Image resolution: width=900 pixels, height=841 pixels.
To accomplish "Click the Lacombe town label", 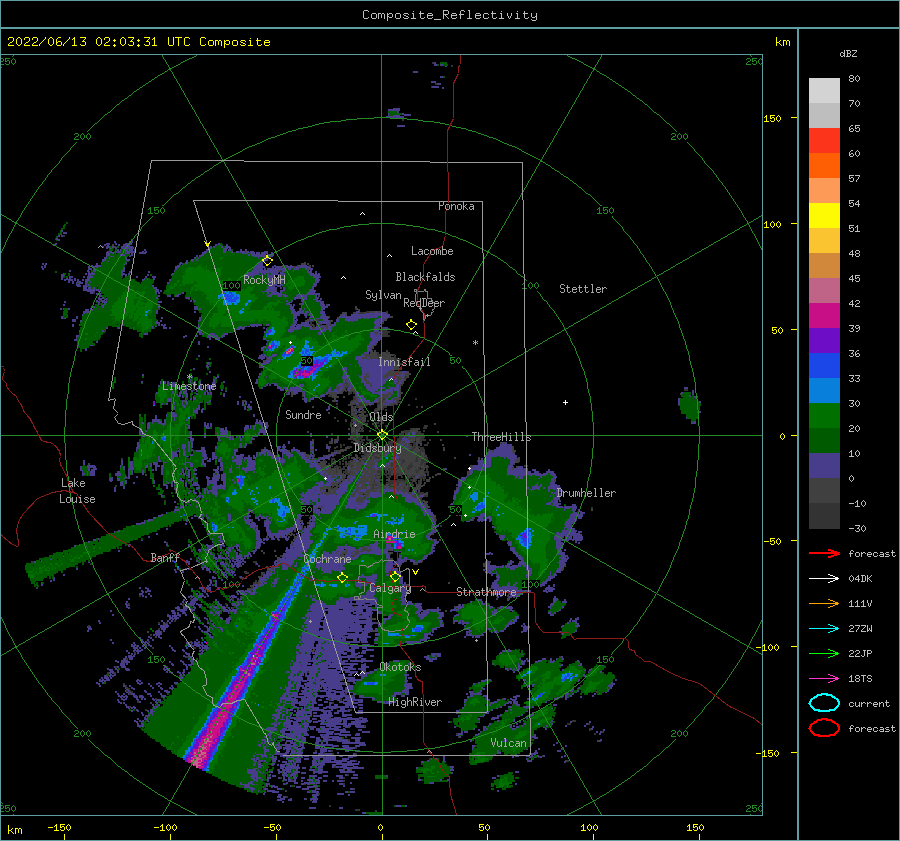I will 432,251.
